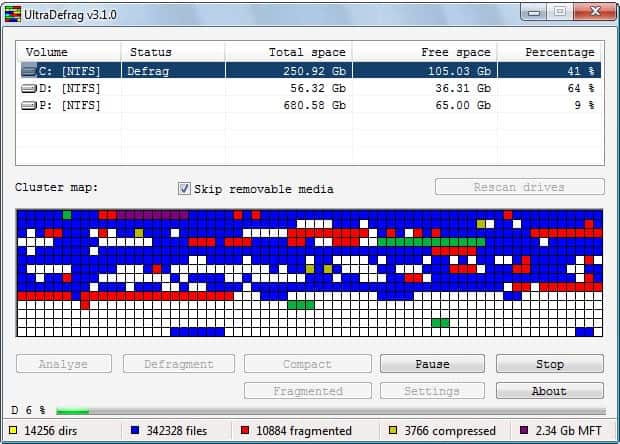Click the 3766 compressed status text
The image size is (620, 444).
click(x=450, y=430)
